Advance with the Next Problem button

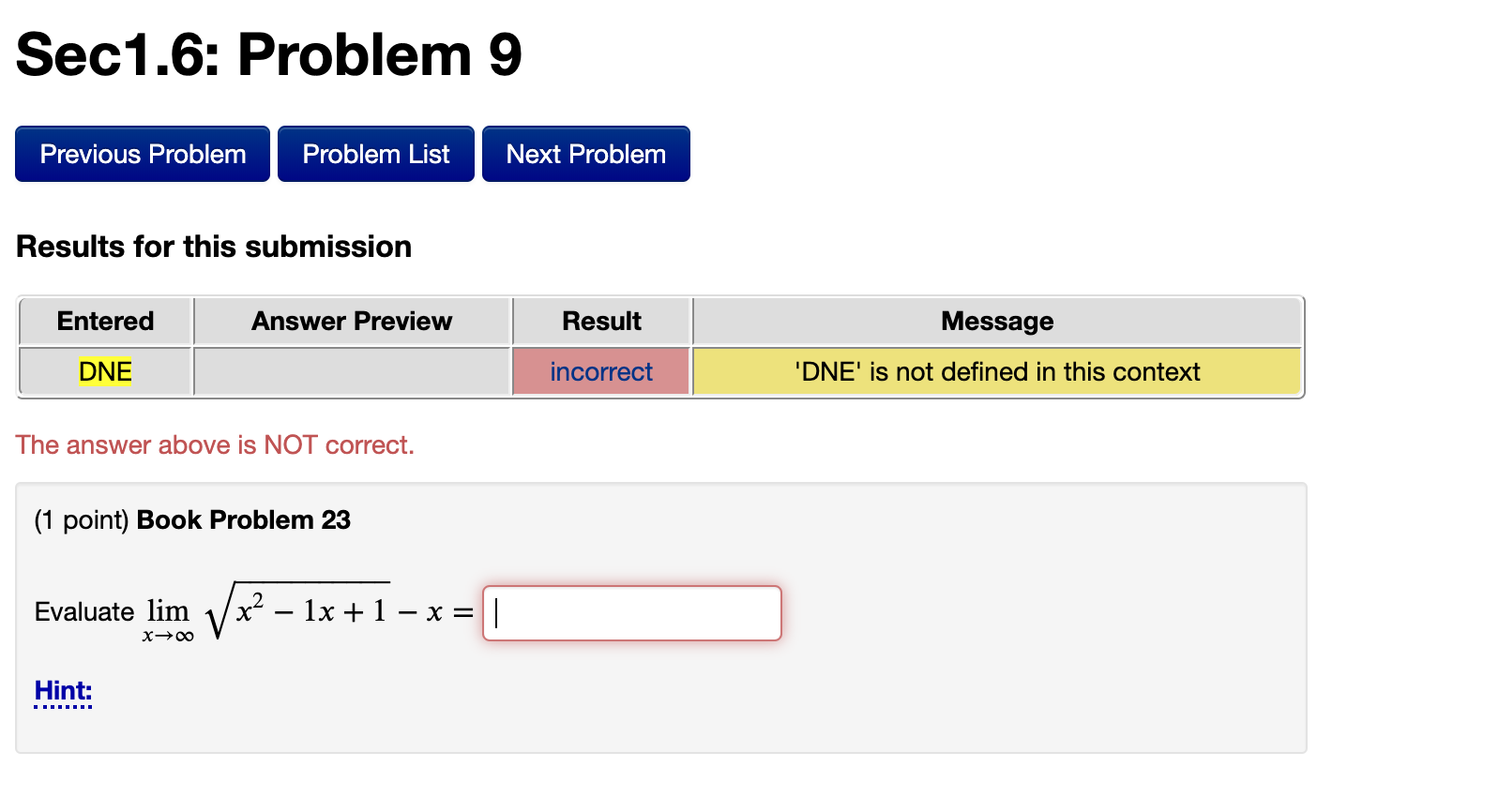point(585,154)
